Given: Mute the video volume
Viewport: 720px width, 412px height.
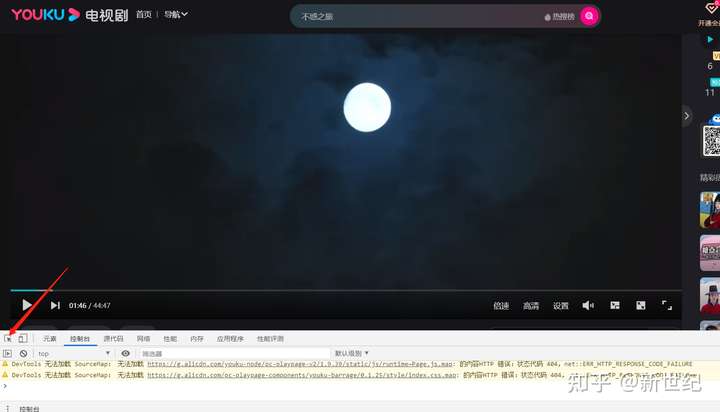Looking at the screenshot, I should 588,305.
